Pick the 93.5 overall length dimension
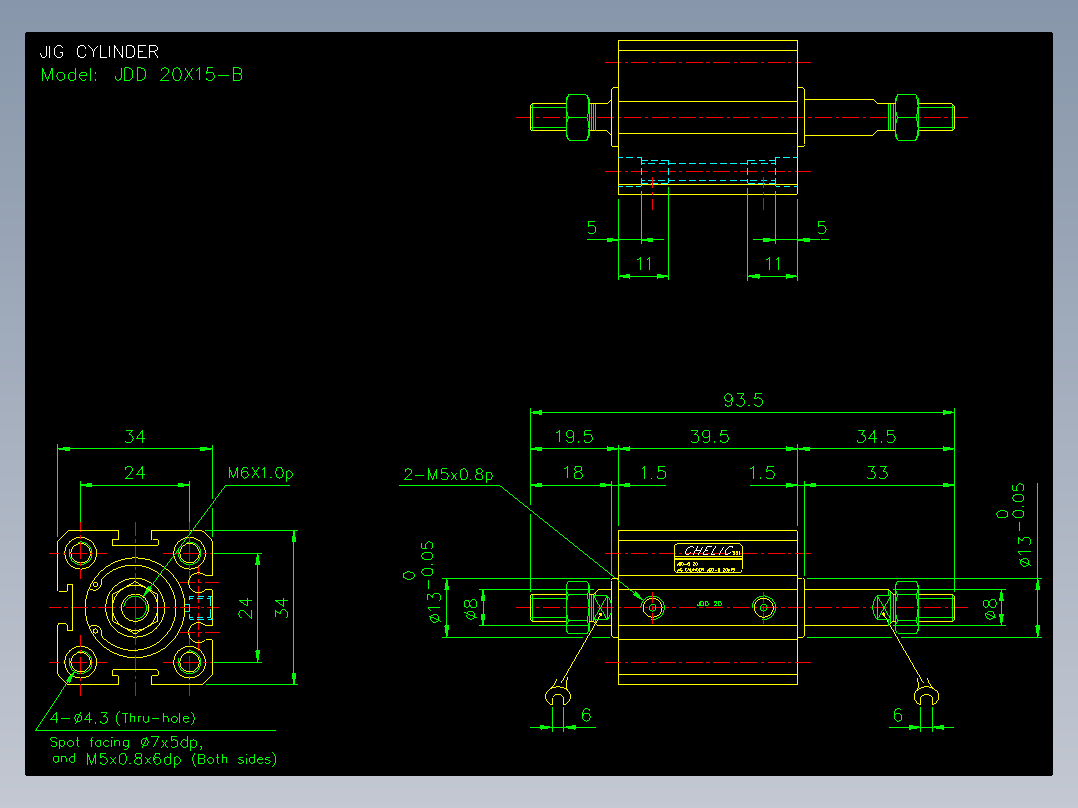The image size is (1078, 808). click(x=743, y=400)
